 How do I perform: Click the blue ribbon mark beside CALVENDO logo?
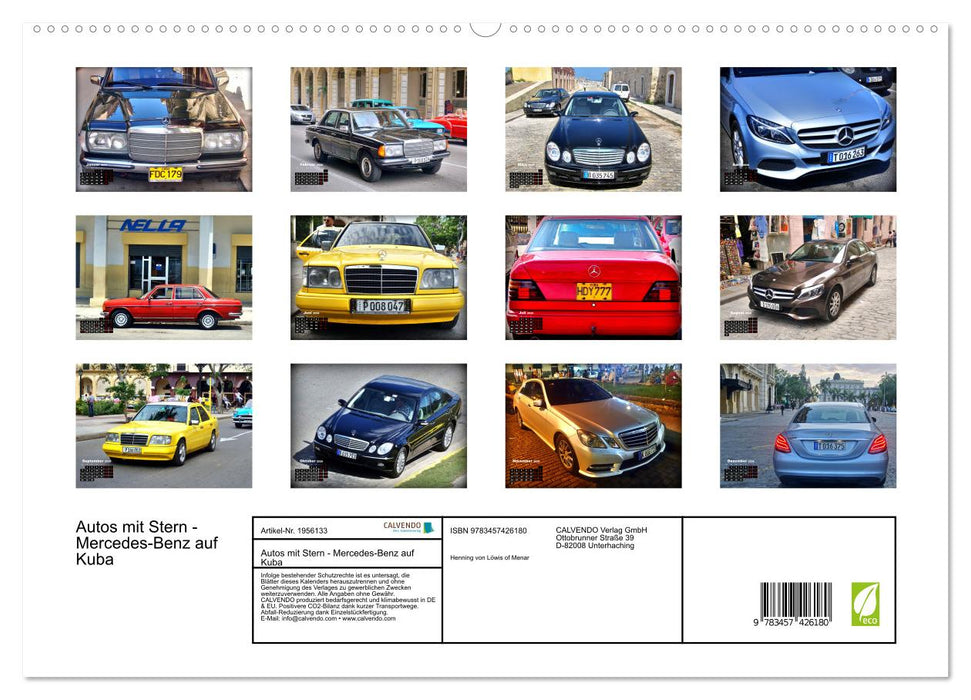(430, 526)
